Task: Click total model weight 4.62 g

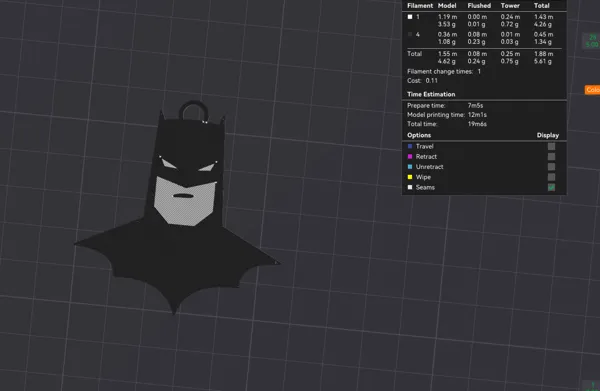Action: (447, 61)
